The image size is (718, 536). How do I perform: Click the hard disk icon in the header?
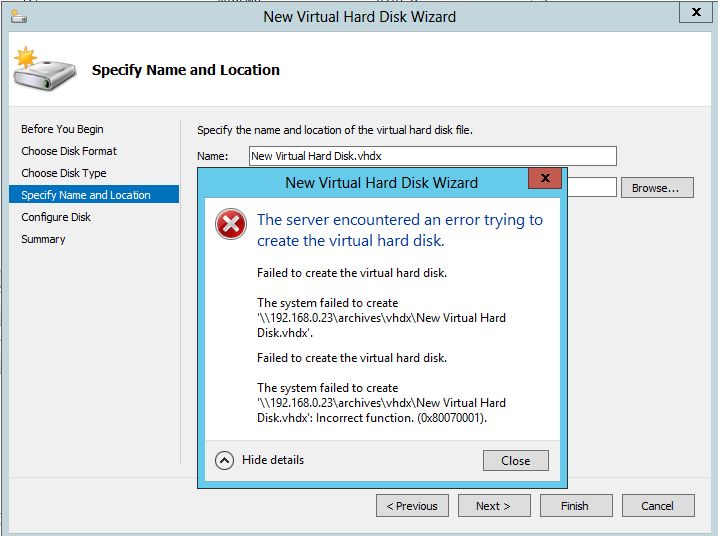[x=44, y=69]
